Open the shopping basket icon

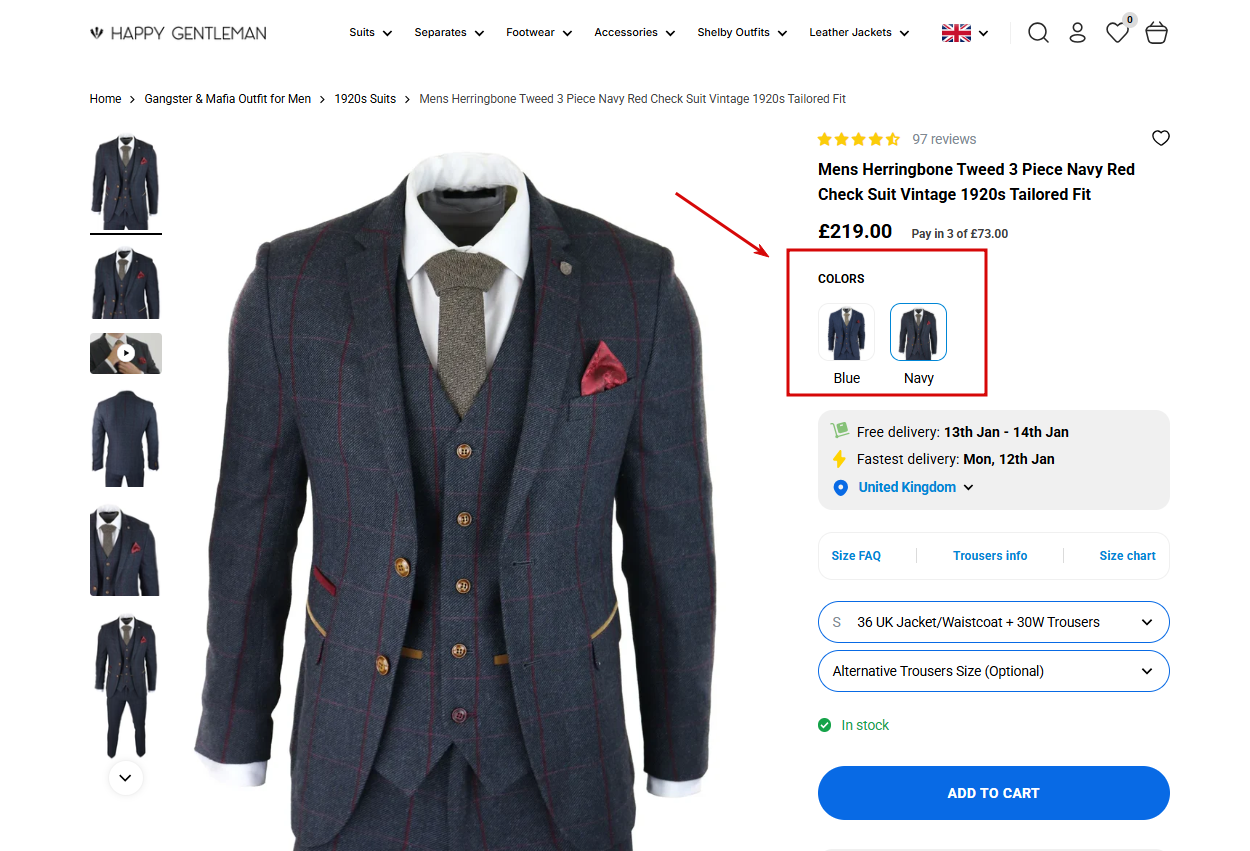[x=1157, y=33]
